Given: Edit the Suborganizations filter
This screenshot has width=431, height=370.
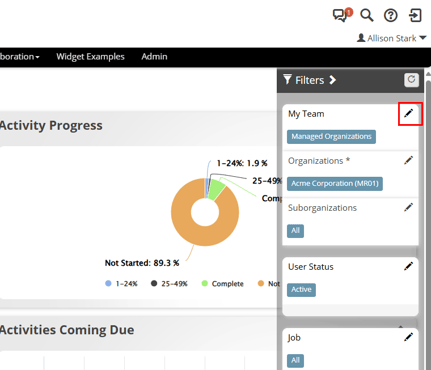Looking at the screenshot, I should click(409, 207).
